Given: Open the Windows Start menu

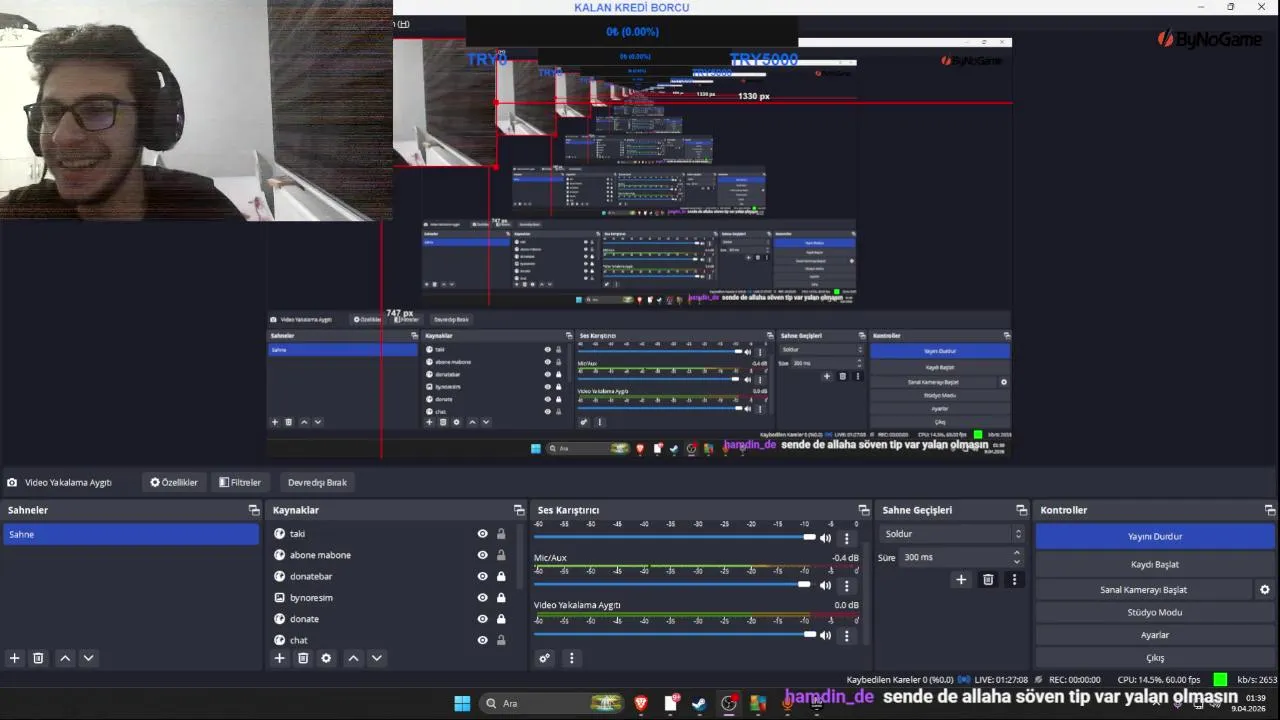Looking at the screenshot, I should 462,703.
